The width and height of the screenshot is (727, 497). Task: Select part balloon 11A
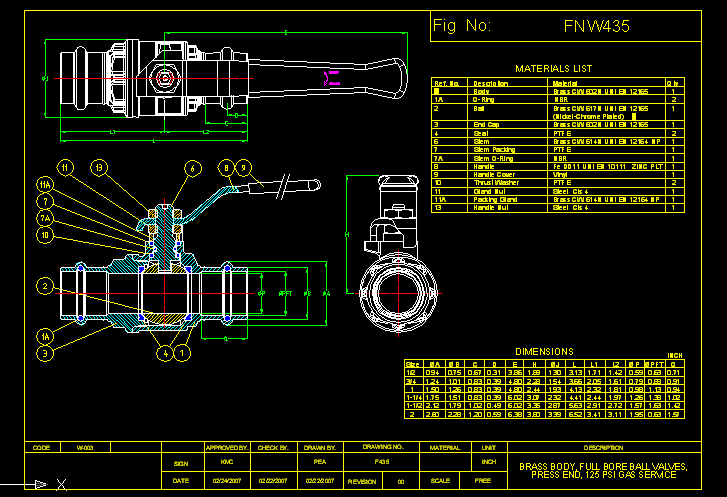46,185
